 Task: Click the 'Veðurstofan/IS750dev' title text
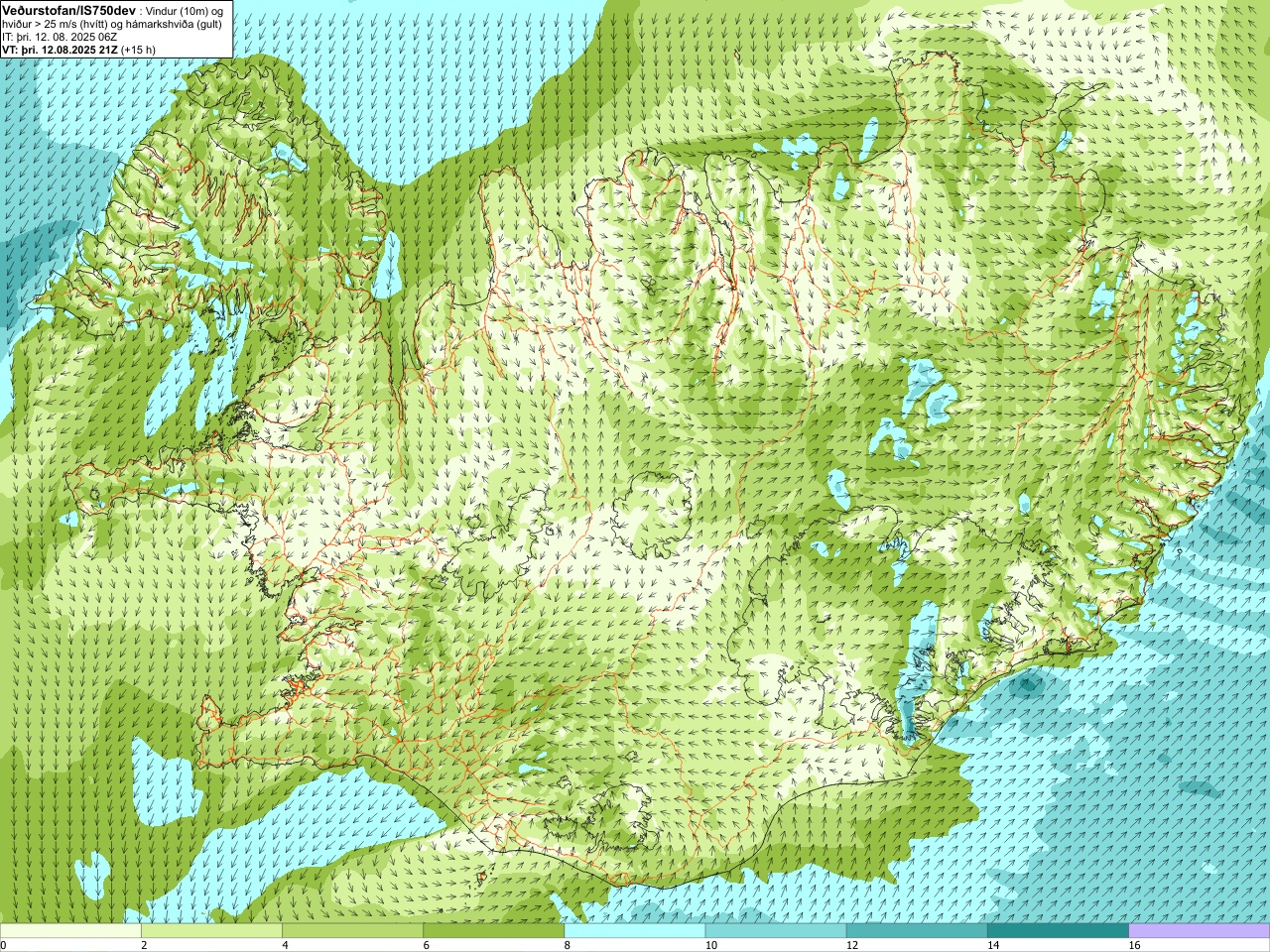69,10
